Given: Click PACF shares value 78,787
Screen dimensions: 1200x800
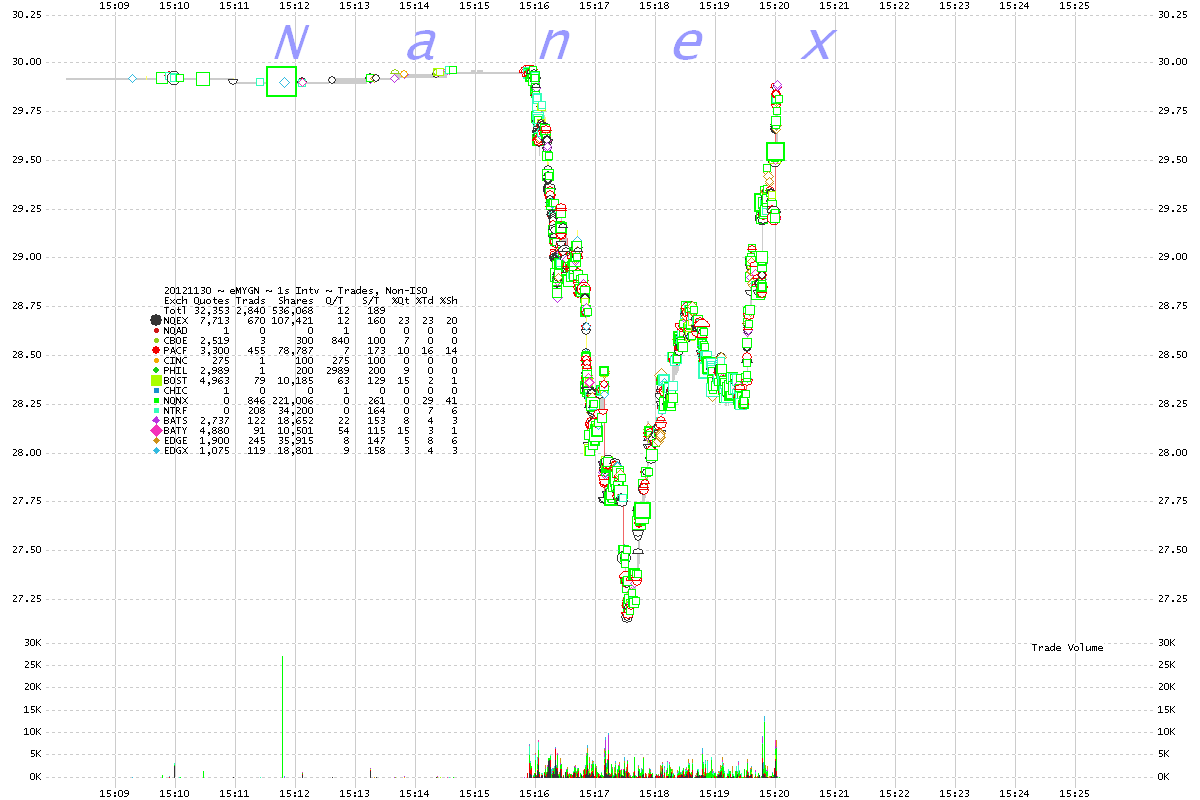Looking at the screenshot, I should [x=295, y=351].
